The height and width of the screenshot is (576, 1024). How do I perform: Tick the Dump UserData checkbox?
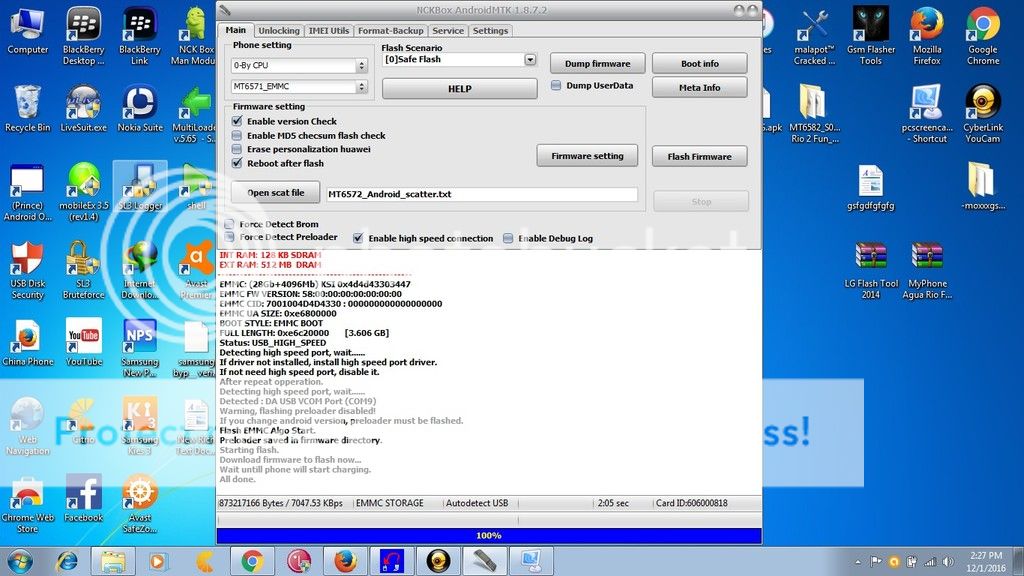tap(556, 86)
